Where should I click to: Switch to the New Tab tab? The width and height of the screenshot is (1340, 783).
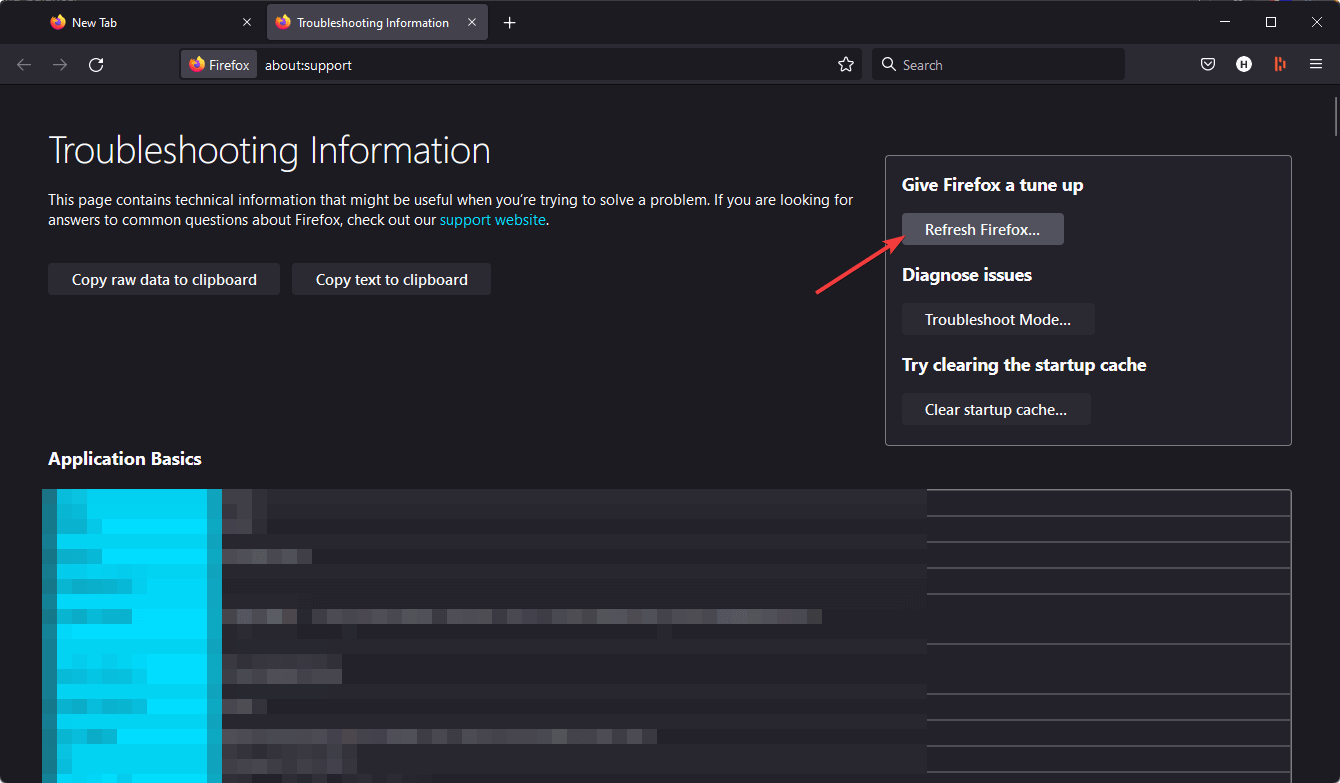tap(140, 22)
